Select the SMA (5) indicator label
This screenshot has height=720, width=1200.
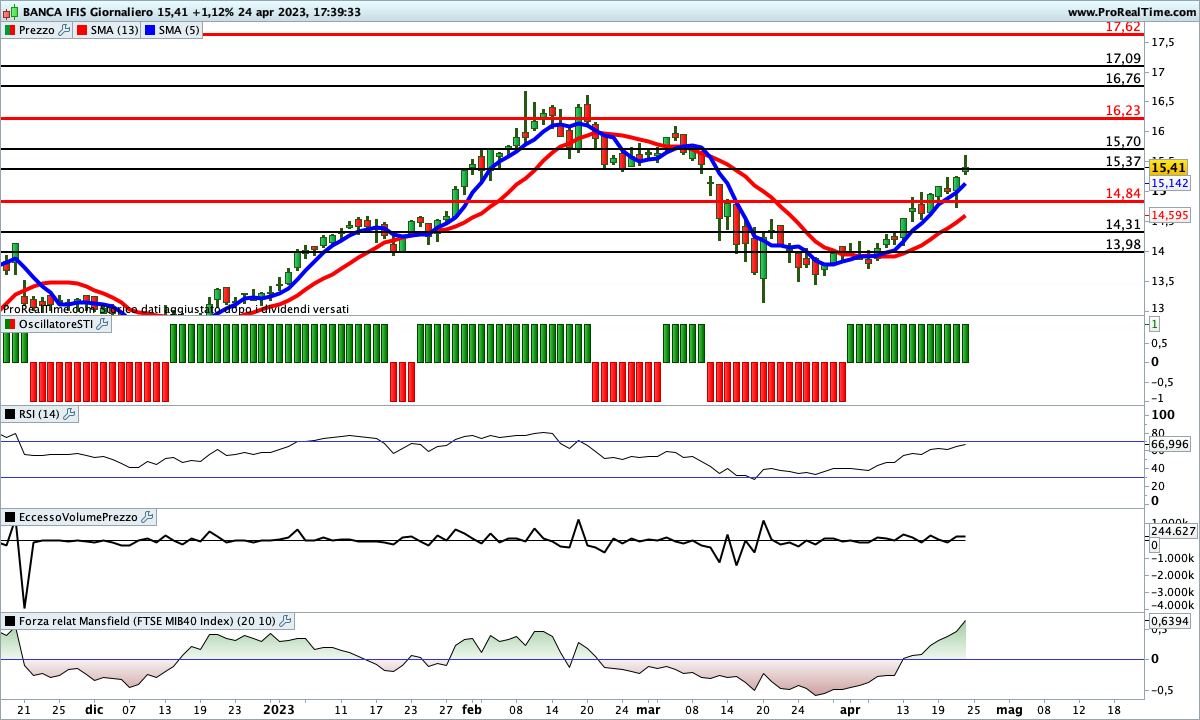[179, 30]
